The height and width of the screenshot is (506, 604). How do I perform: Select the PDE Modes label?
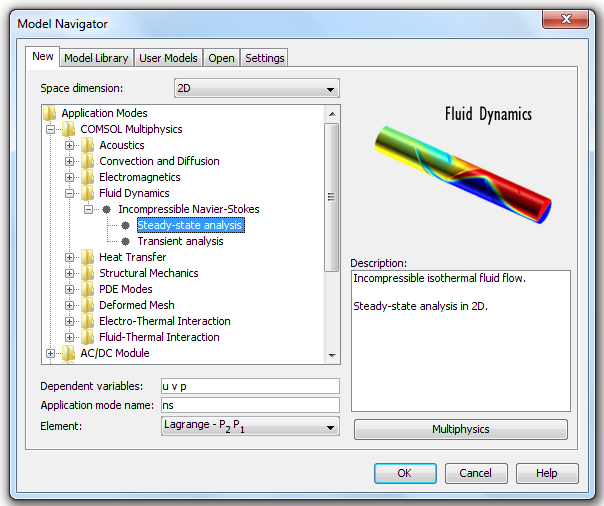click(x=126, y=289)
